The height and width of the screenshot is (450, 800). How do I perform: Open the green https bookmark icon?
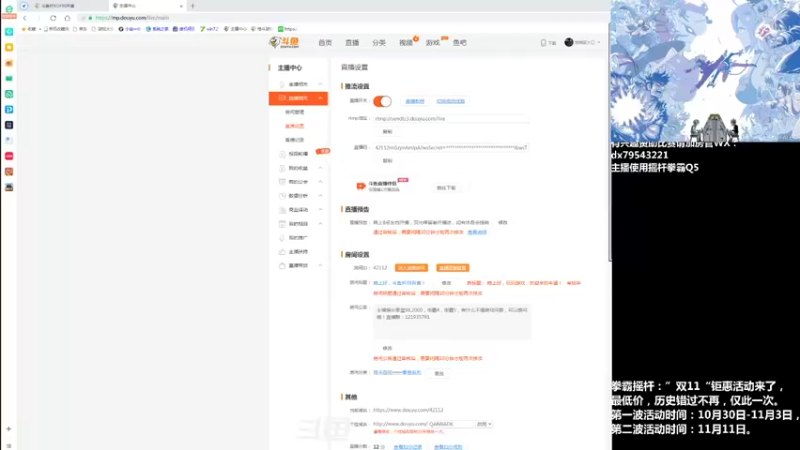(x=281, y=29)
